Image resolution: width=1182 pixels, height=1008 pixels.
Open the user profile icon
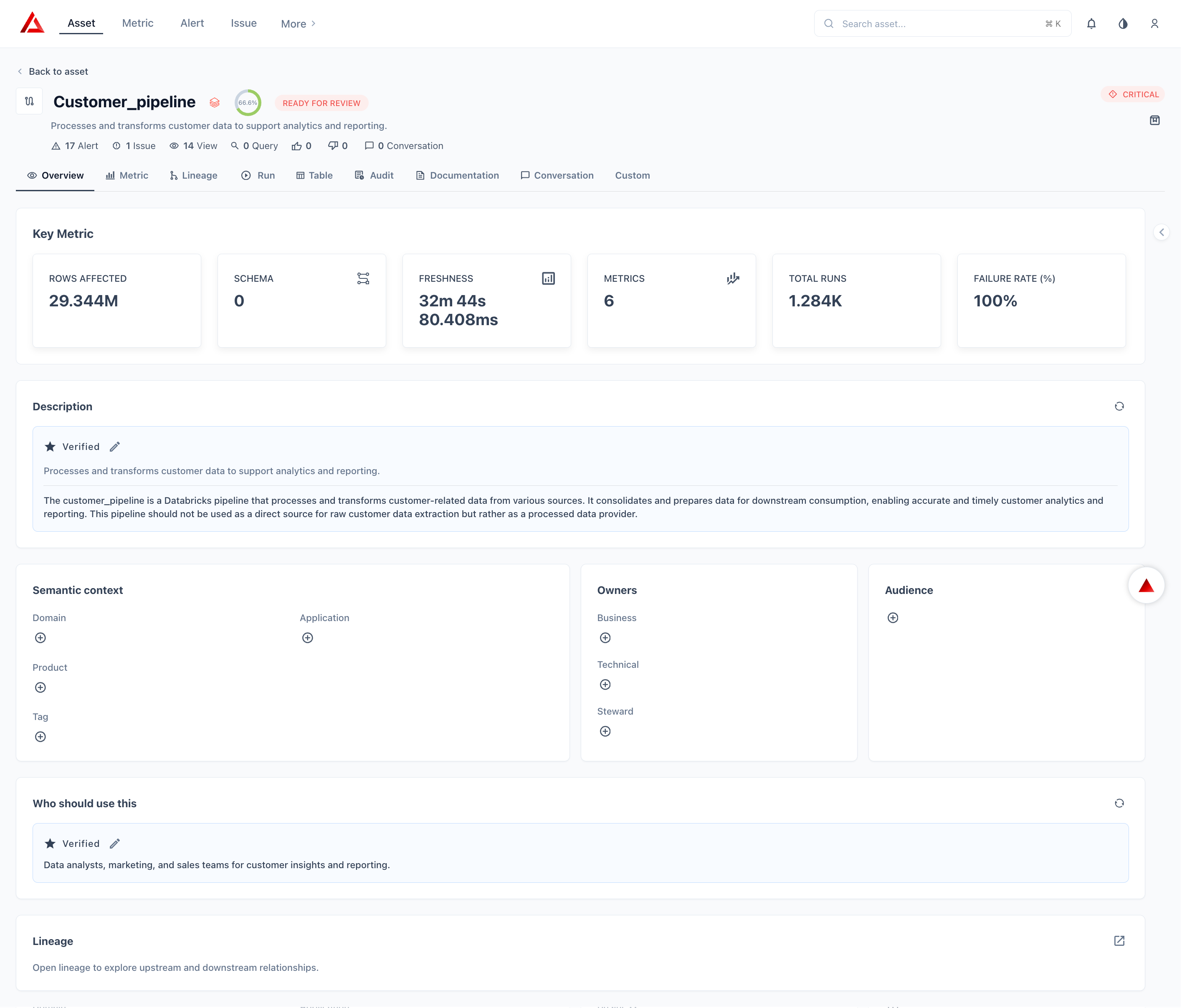pyautogui.click(x=1154, y=23)
